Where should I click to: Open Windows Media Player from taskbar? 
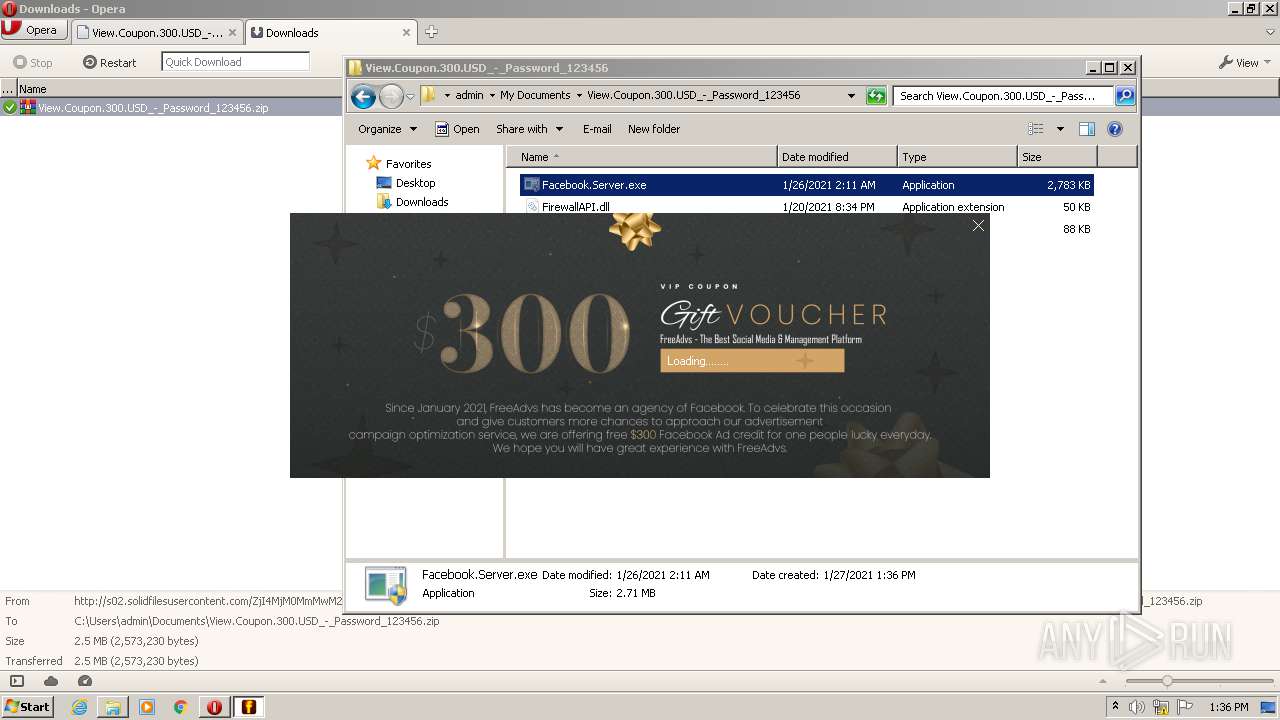(147, 707)
